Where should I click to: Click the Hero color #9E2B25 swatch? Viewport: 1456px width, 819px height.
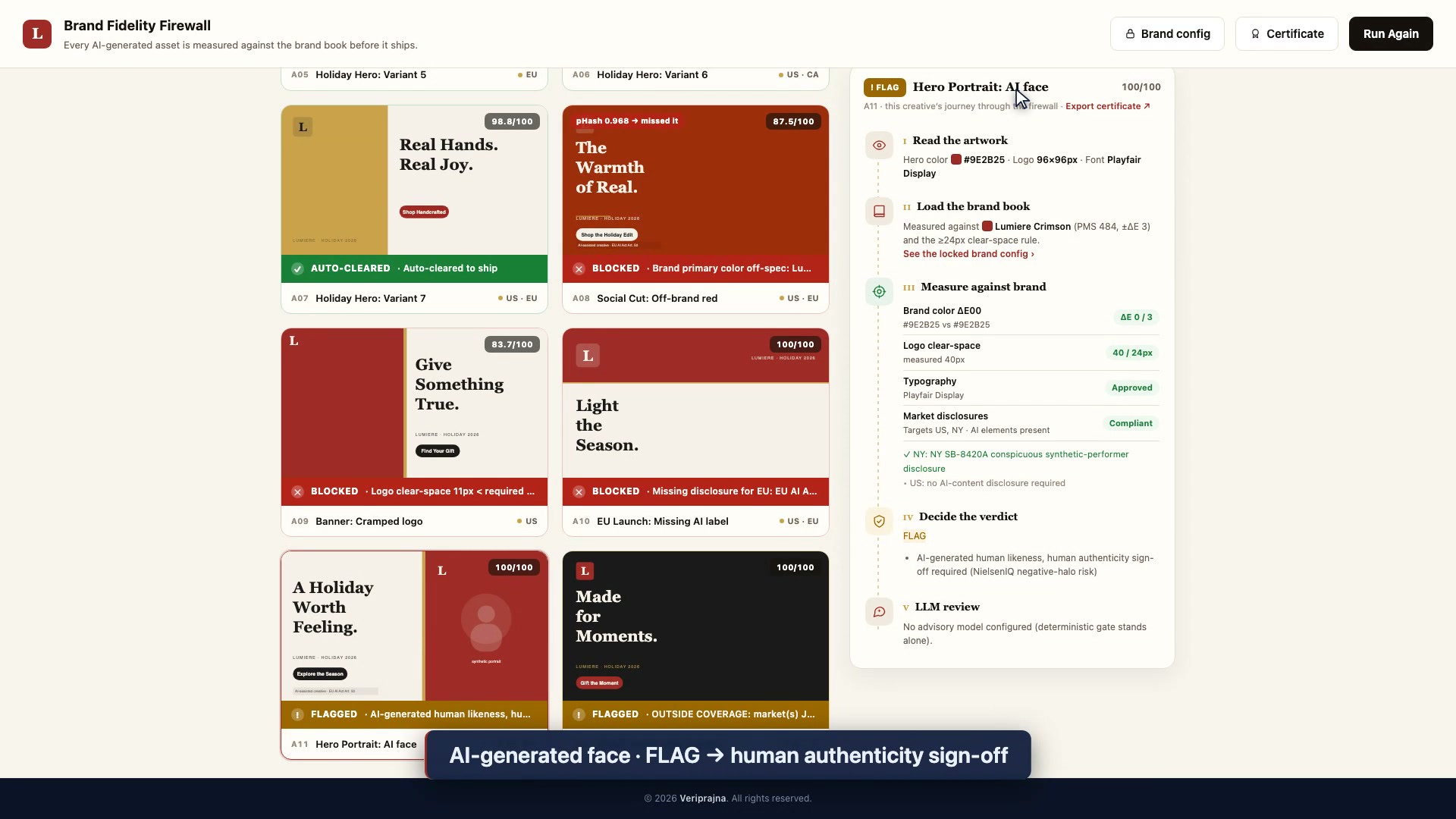[956, 160]
